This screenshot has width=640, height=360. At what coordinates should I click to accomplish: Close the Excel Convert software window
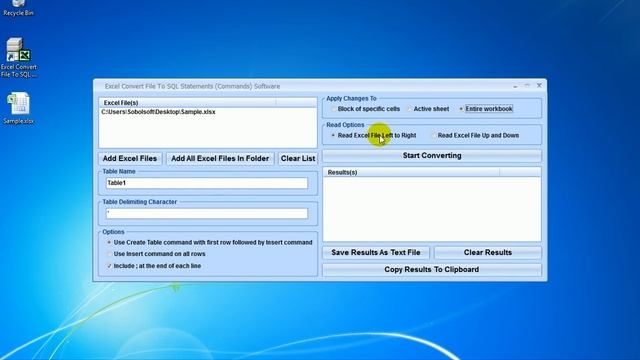pyautogui.click(x=539, y=85)
